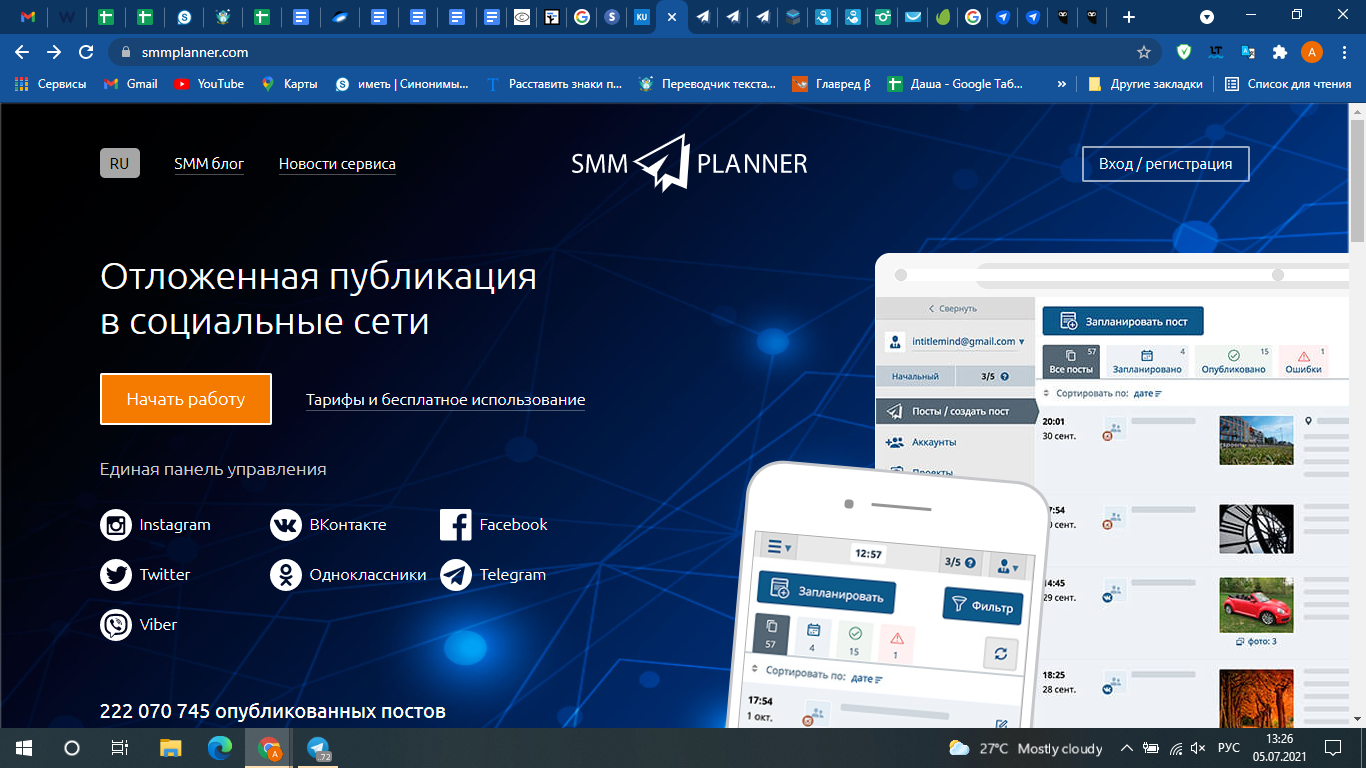The image size is (1366, 768).
Task: Open the weather widget Mostly cloudy
Action: click(1025, 748)
